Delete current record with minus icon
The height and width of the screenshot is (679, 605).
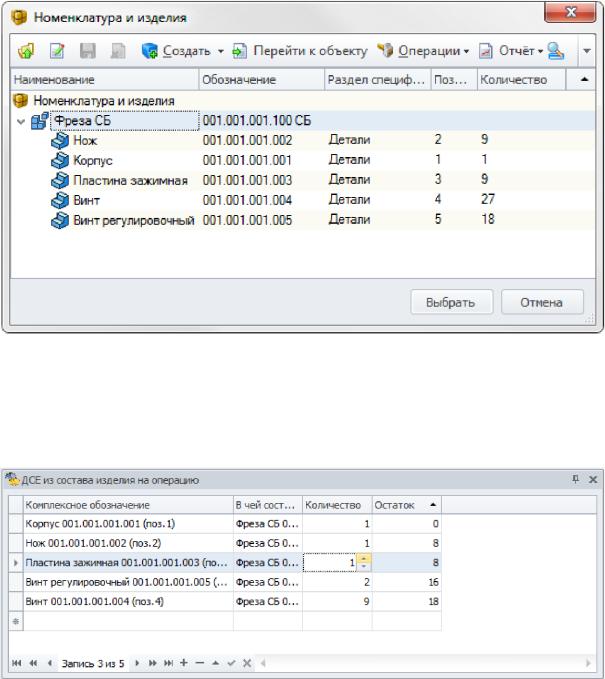pos(200,663)
